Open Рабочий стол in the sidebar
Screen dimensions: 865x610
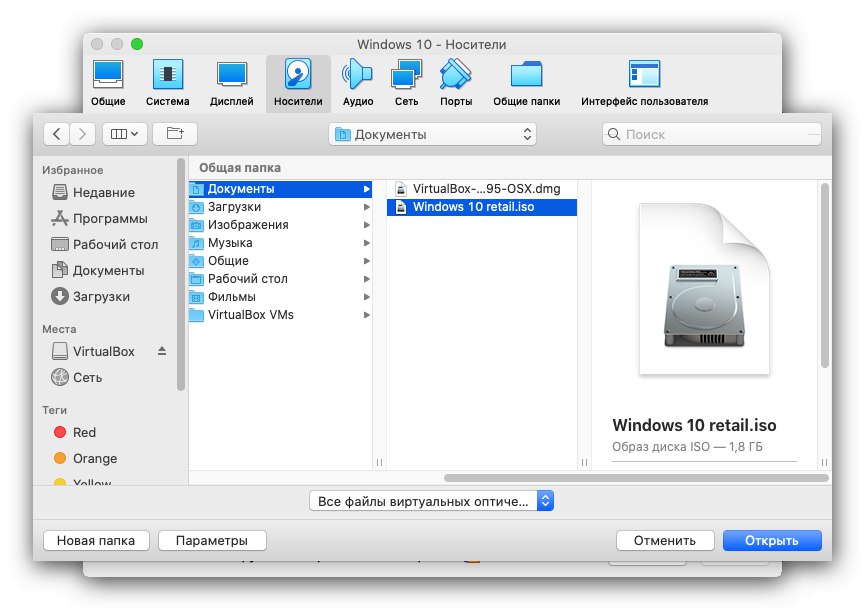pos(105,244)
